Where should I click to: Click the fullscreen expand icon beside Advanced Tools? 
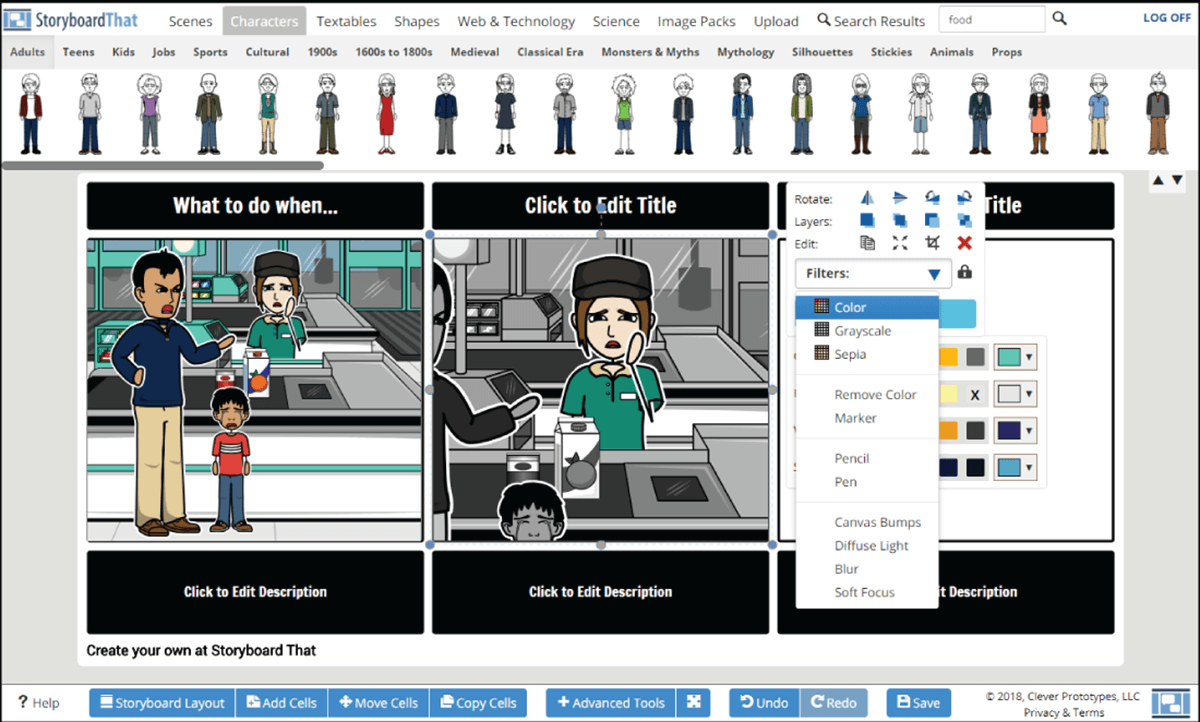click(x=695, y=702)
